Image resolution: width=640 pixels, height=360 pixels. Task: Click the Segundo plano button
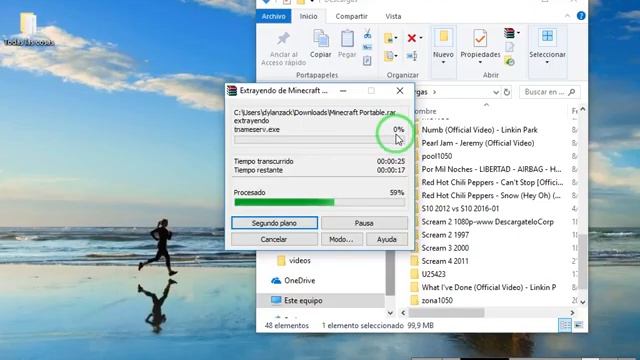274,223
